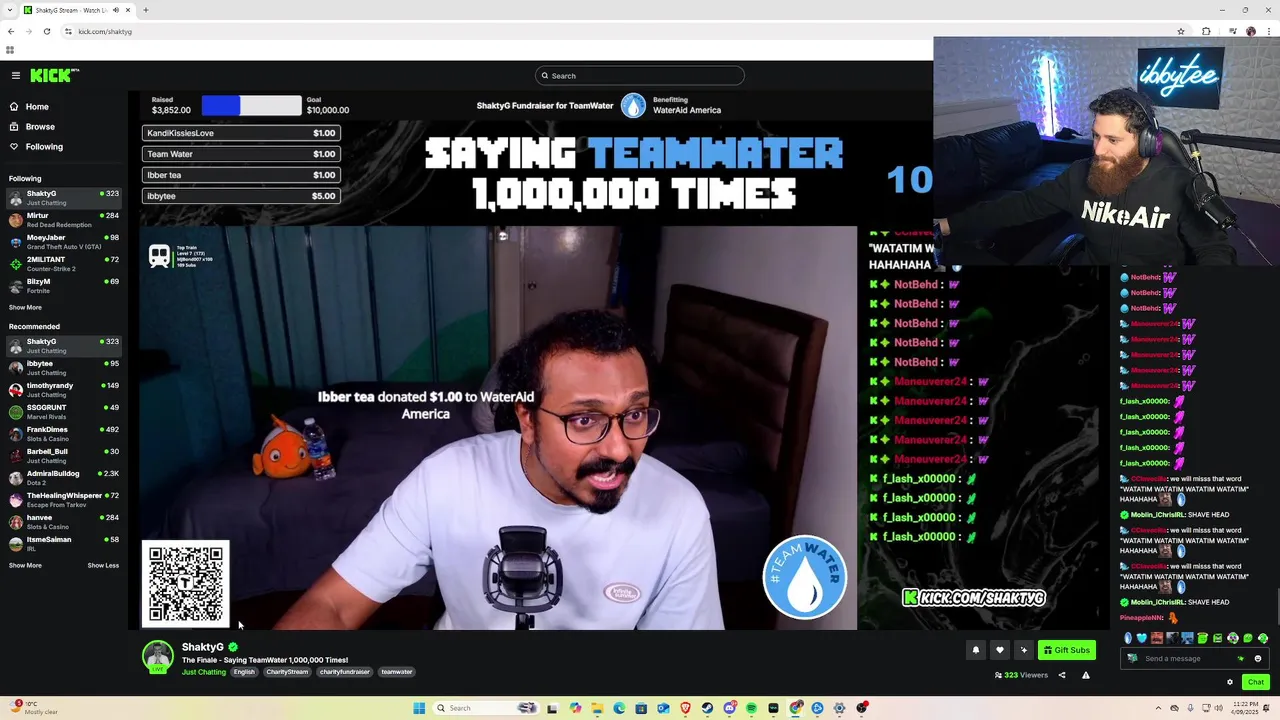Click the KICK logo
The height and width of the screenshot is (720, 1280).
[x=54, y=75]
